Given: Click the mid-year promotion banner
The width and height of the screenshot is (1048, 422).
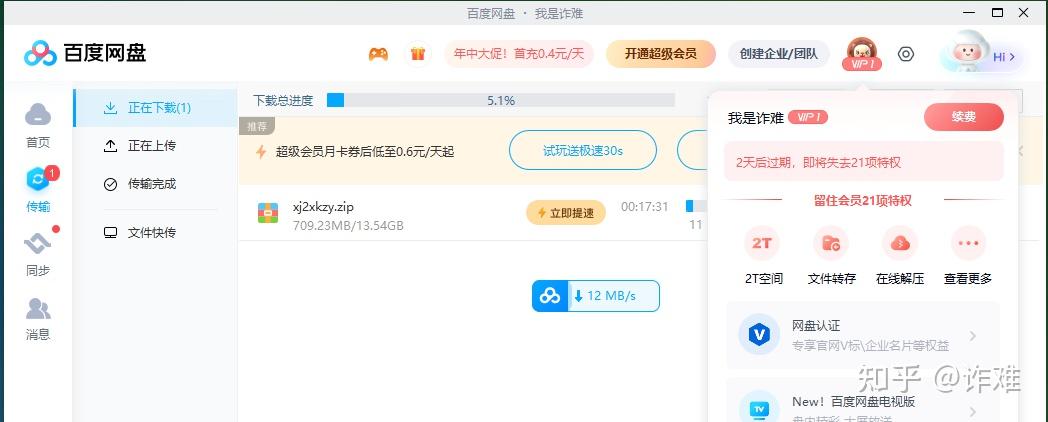Looking at the screenshot, I should pyautogui.click(x=518, y=54).
